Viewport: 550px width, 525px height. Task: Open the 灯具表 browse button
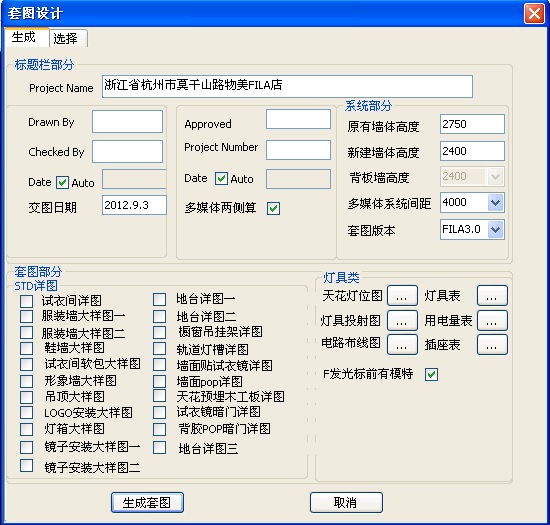[x=492, y=296]
